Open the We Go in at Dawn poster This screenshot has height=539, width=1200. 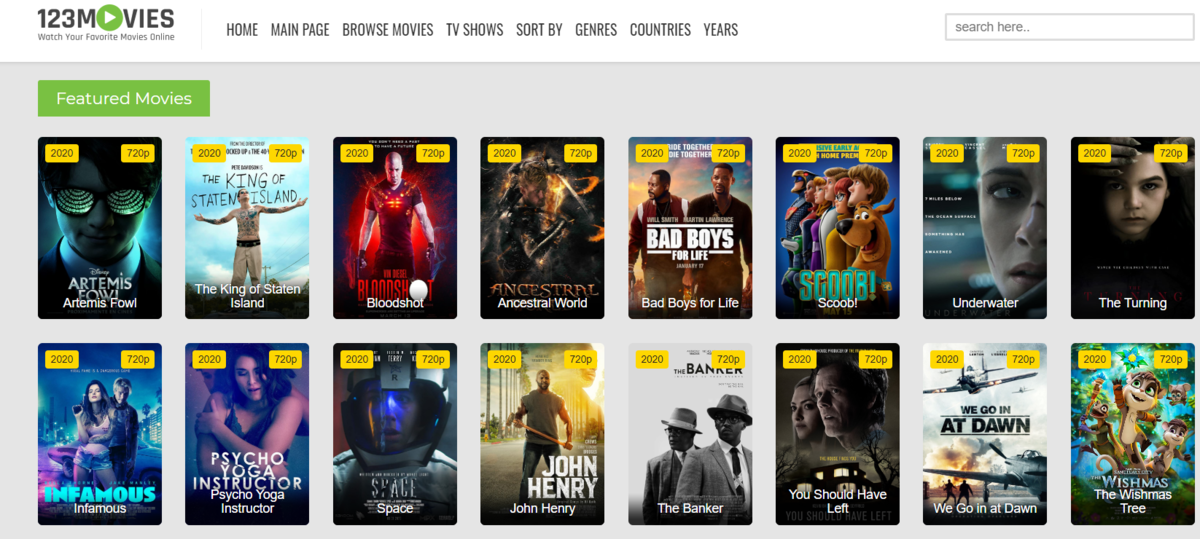pyautogui.click(x=985, y=434)
